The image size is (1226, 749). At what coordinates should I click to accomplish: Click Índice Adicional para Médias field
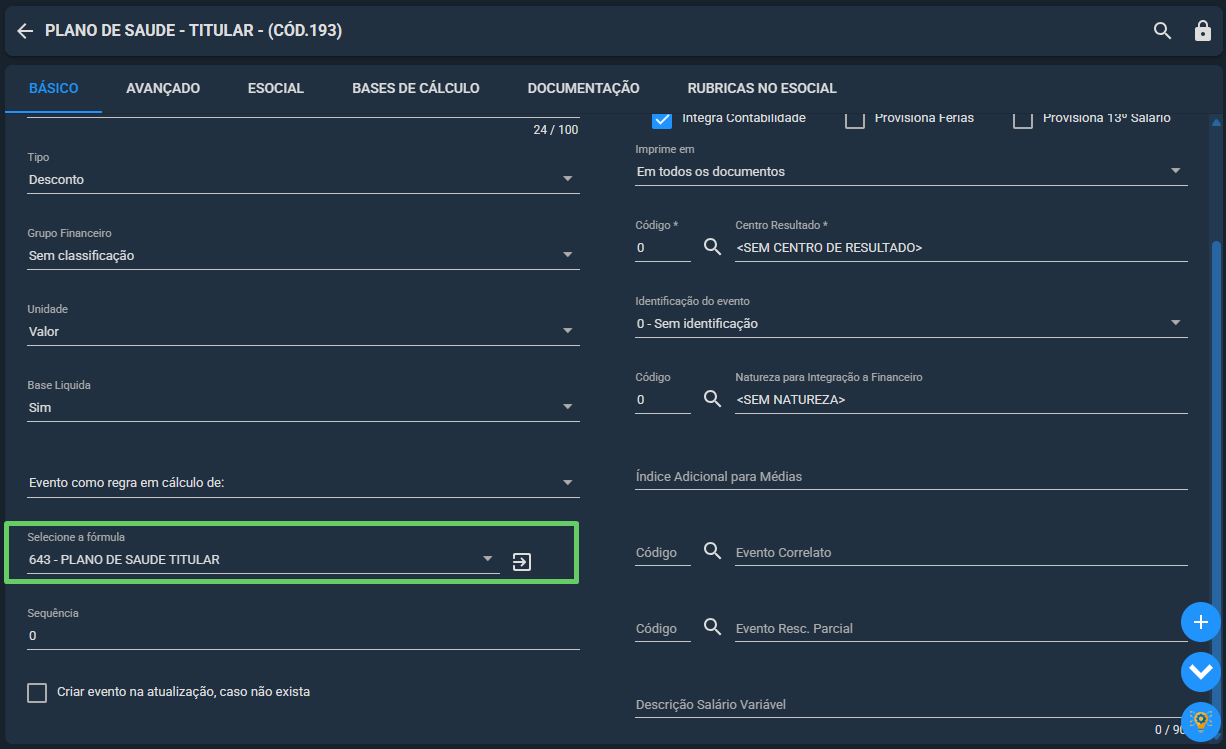click(x=911, y=477)
